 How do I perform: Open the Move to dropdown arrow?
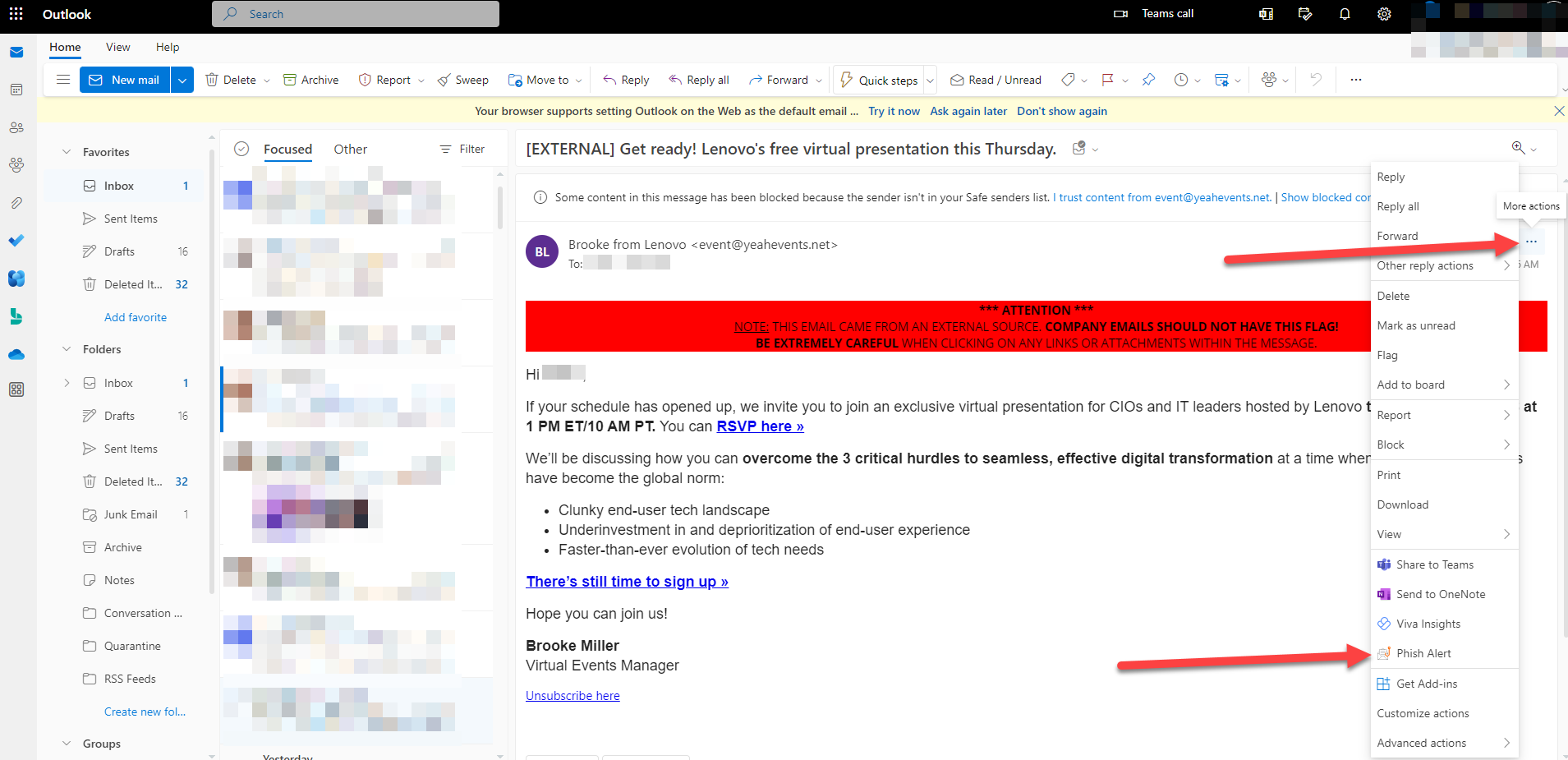pos(579,81)
